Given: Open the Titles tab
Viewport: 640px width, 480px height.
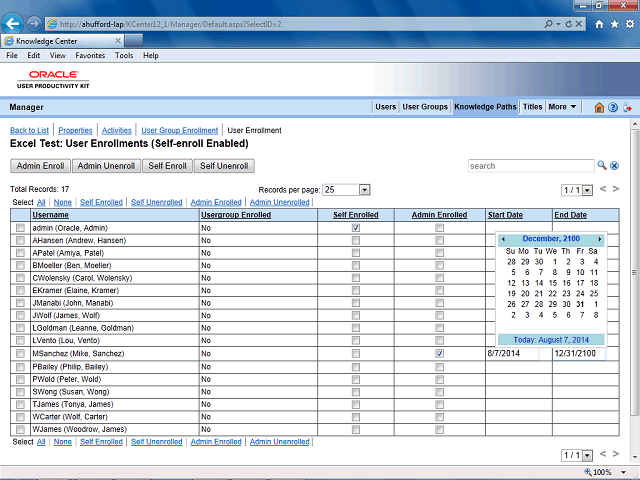Looking at the screenshot, I should click(533, 107).
